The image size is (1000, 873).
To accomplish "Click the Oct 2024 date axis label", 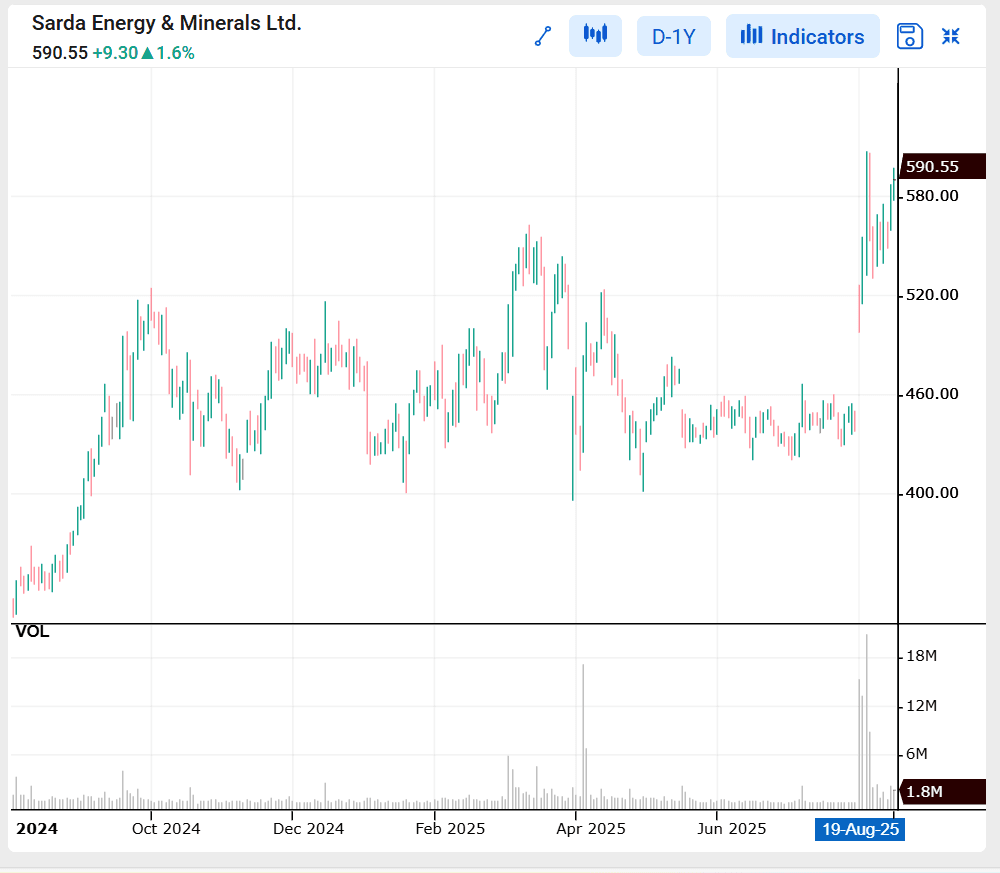I will click(166, 828).
